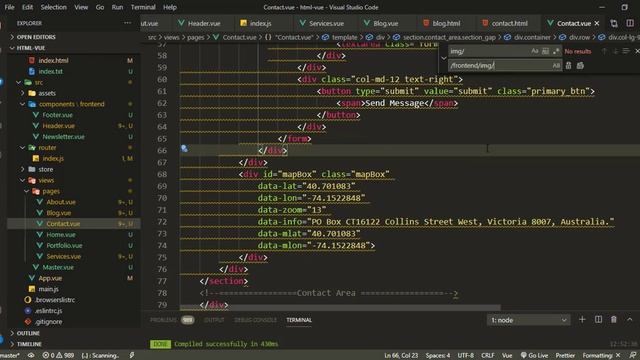
Task: Open About.vue in the explorer
Action: [x=61, y=202]
